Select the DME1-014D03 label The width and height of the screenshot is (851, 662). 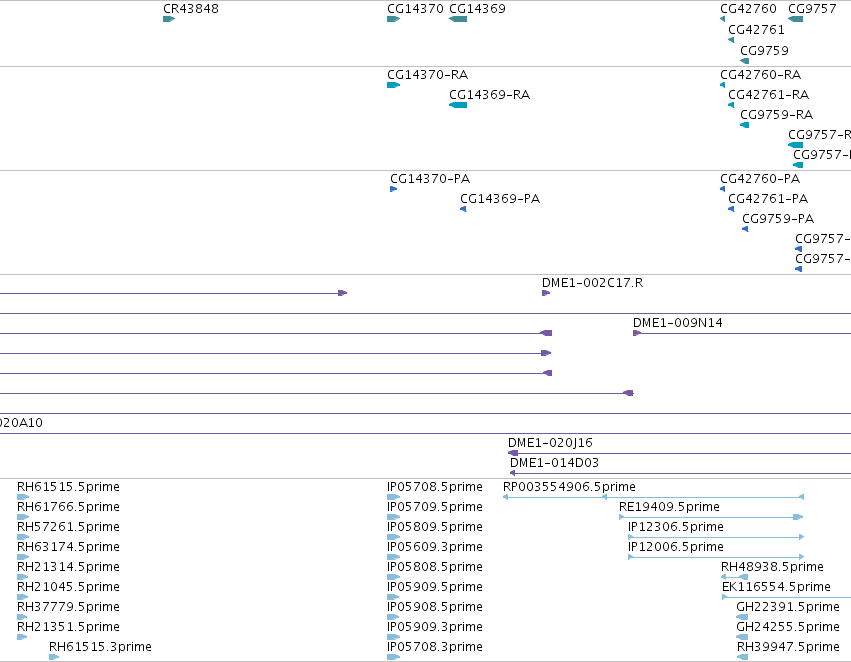pos(554,463)
